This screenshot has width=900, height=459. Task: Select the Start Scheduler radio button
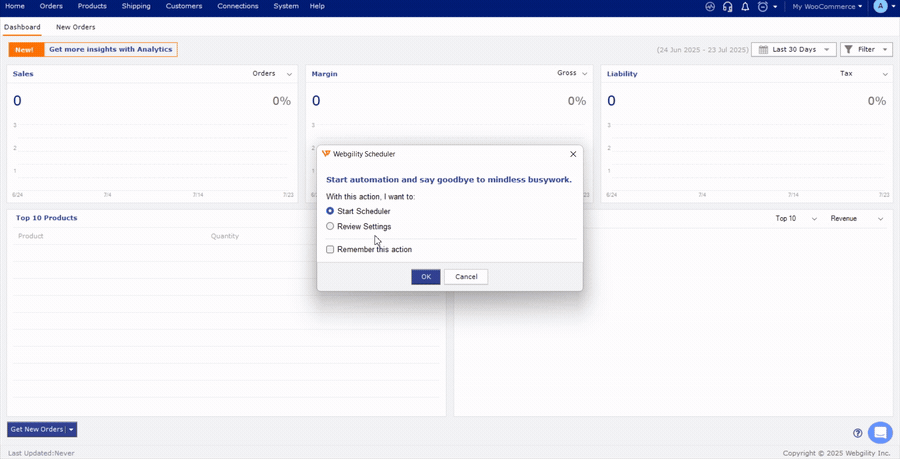click(x=330, y=211)
